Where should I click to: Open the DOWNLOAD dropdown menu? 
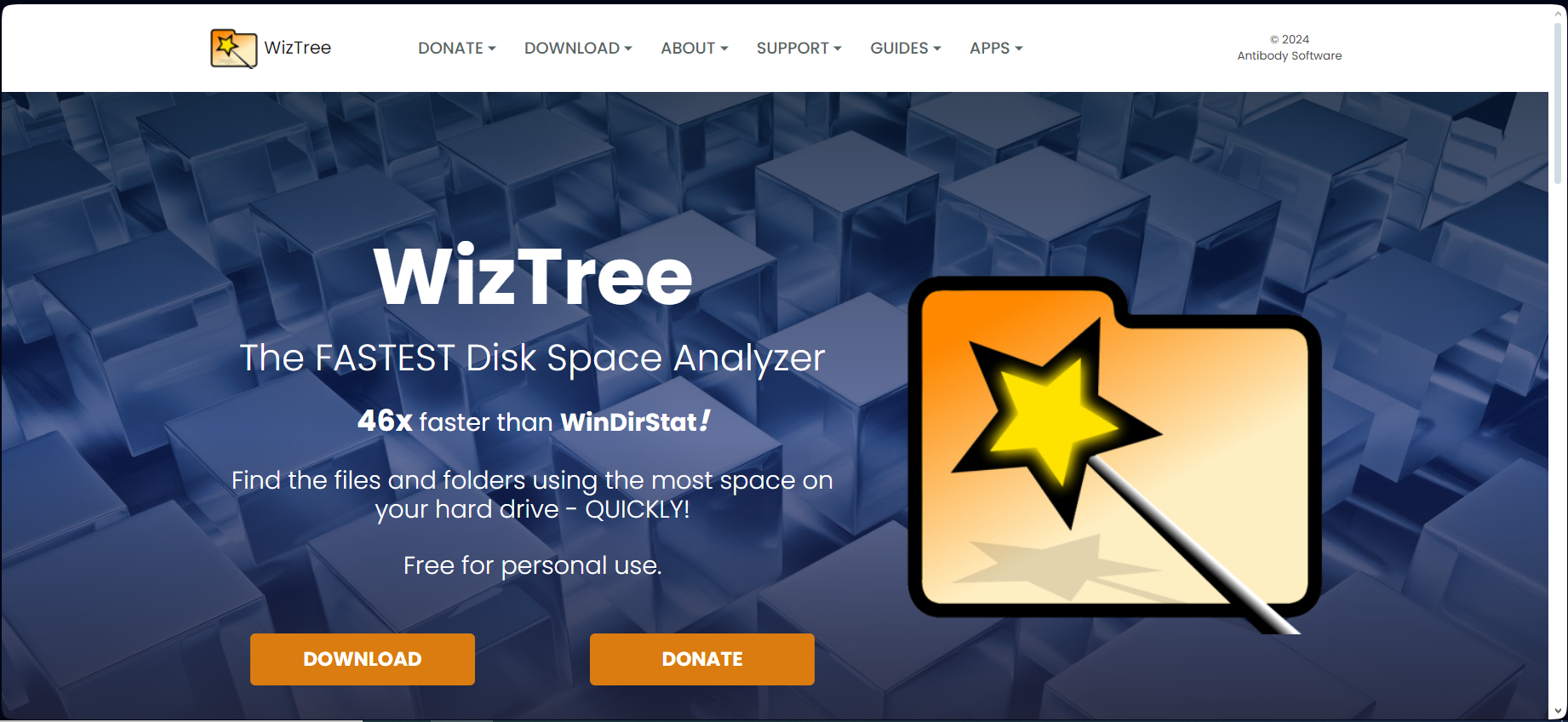coord(578,49)
